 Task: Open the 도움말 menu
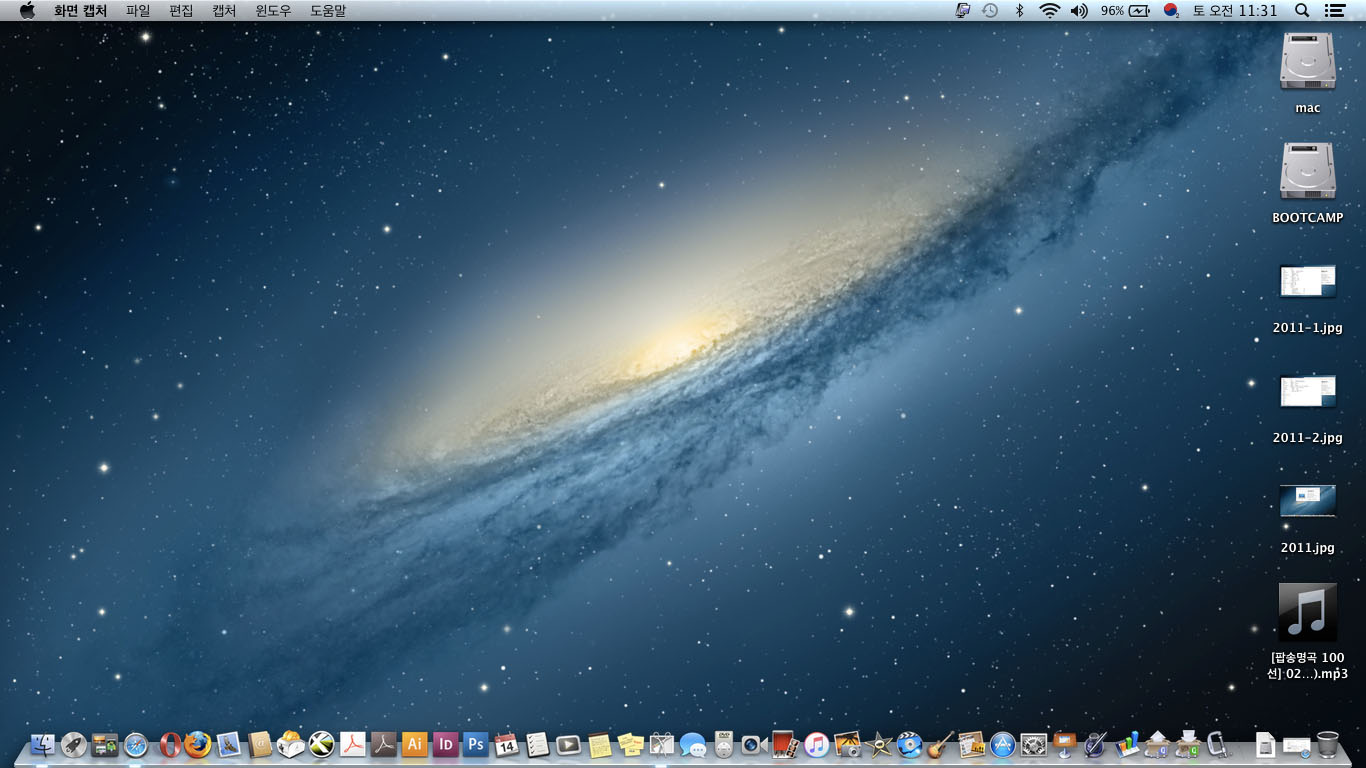click(x=328, y=10)
